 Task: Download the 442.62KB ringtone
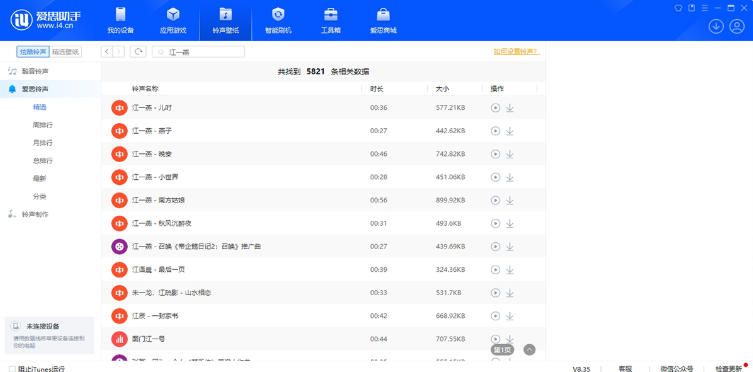[x=510, y=131]
